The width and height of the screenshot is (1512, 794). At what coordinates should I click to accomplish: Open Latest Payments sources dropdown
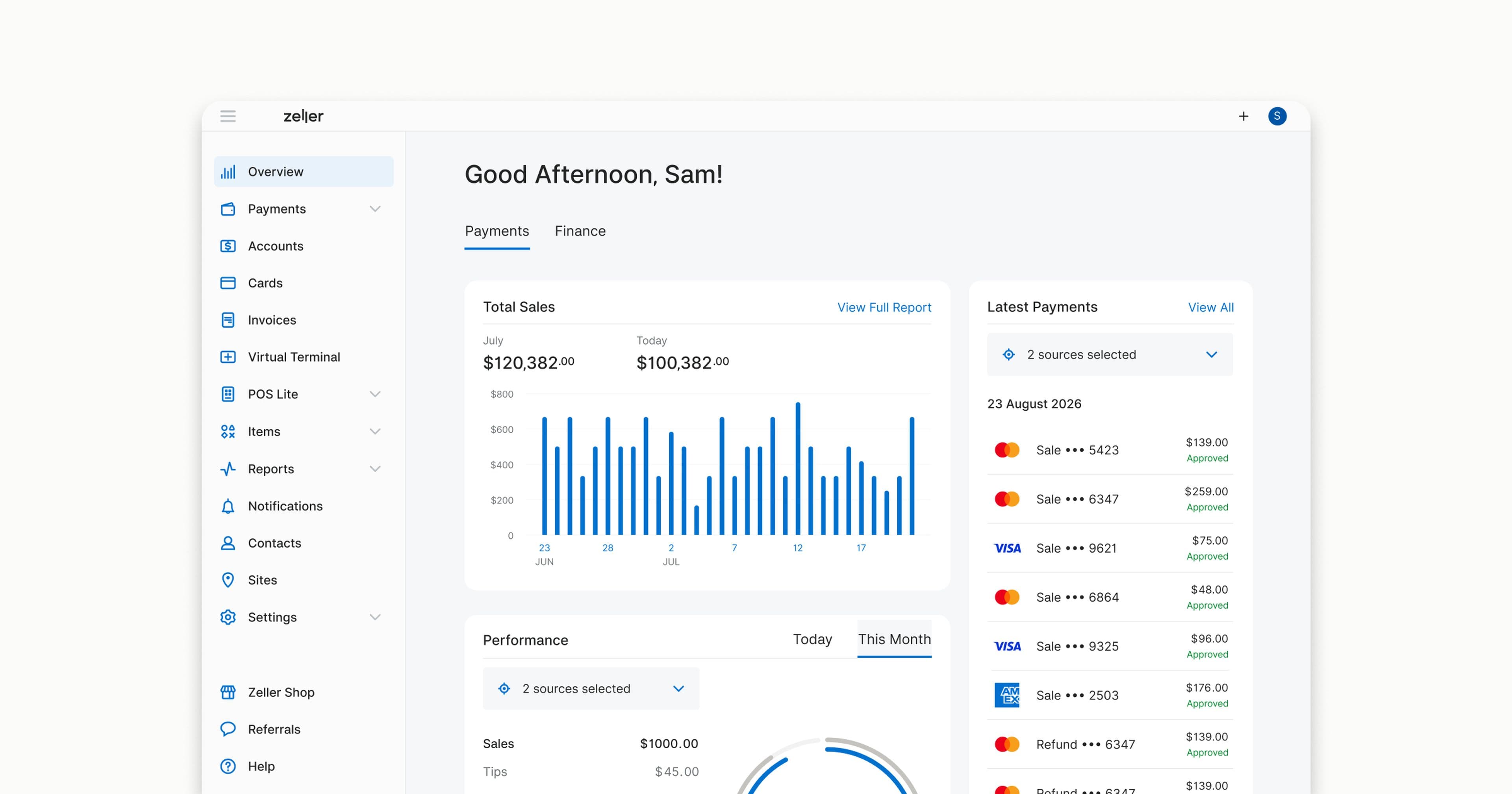[x=1110, y=355]
